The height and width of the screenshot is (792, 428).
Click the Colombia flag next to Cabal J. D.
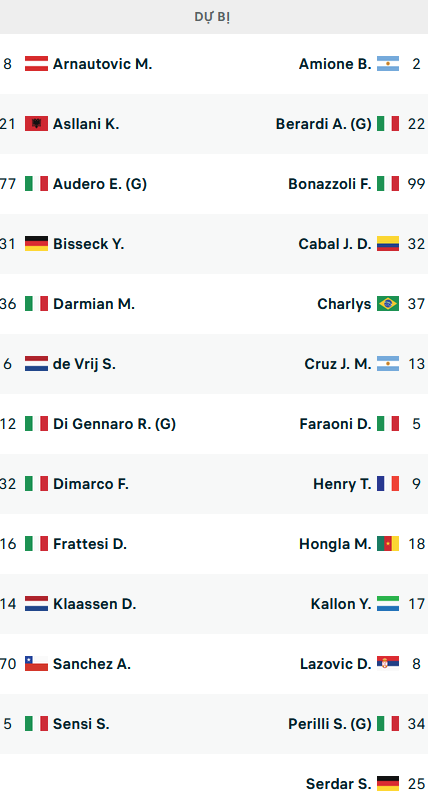click(x=388, y=244)
